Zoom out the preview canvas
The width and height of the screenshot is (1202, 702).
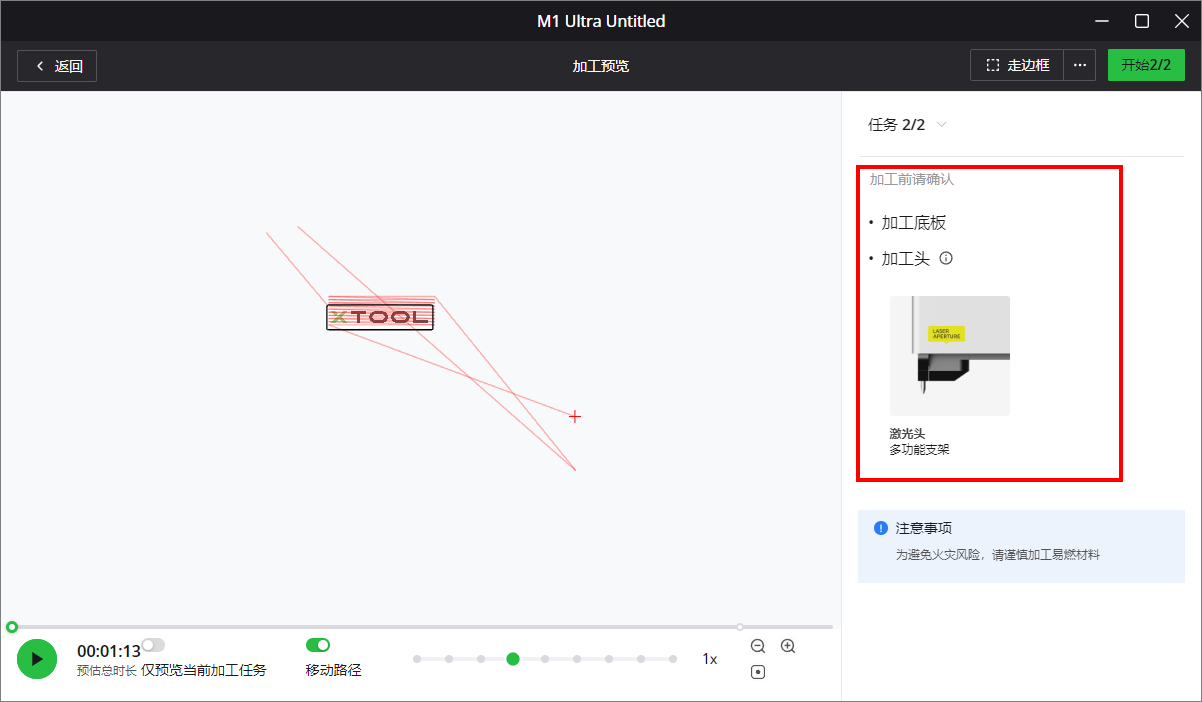point(758,647)
